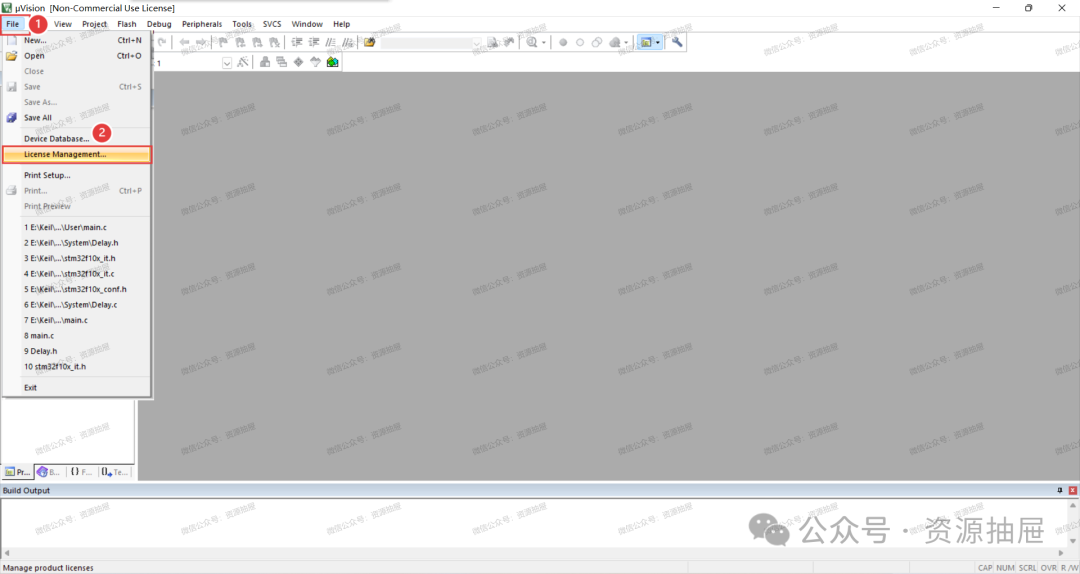Start debug session magnifier icon
This screenshot has height=574, width=1080.
pos(532,43)
